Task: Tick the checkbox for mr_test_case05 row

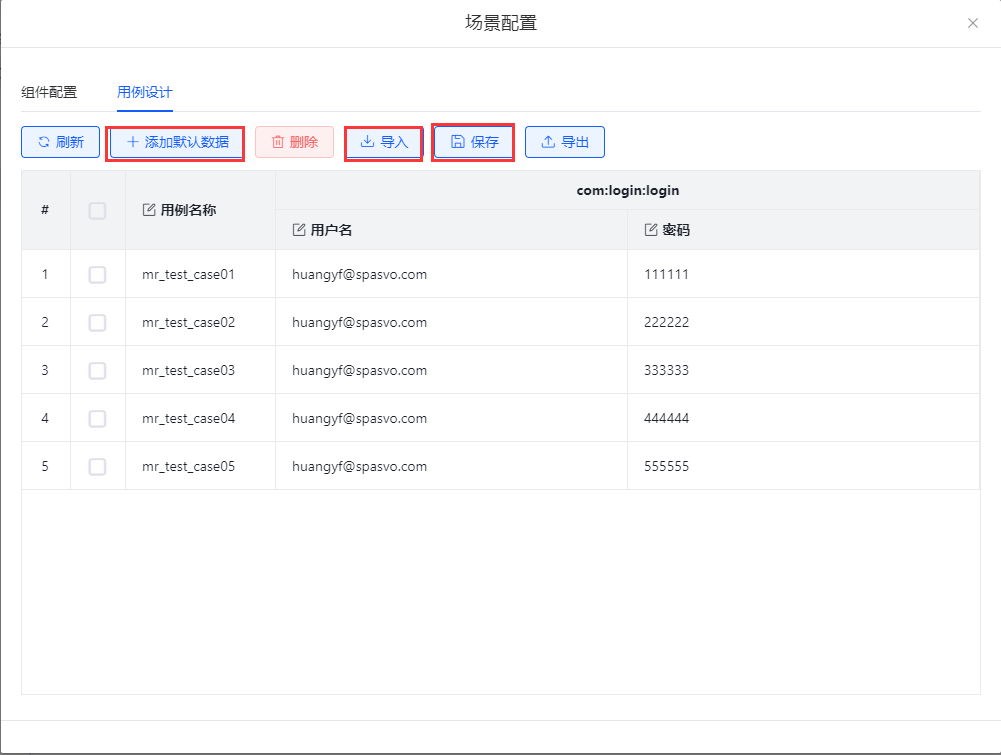Action: pos(97,466)
